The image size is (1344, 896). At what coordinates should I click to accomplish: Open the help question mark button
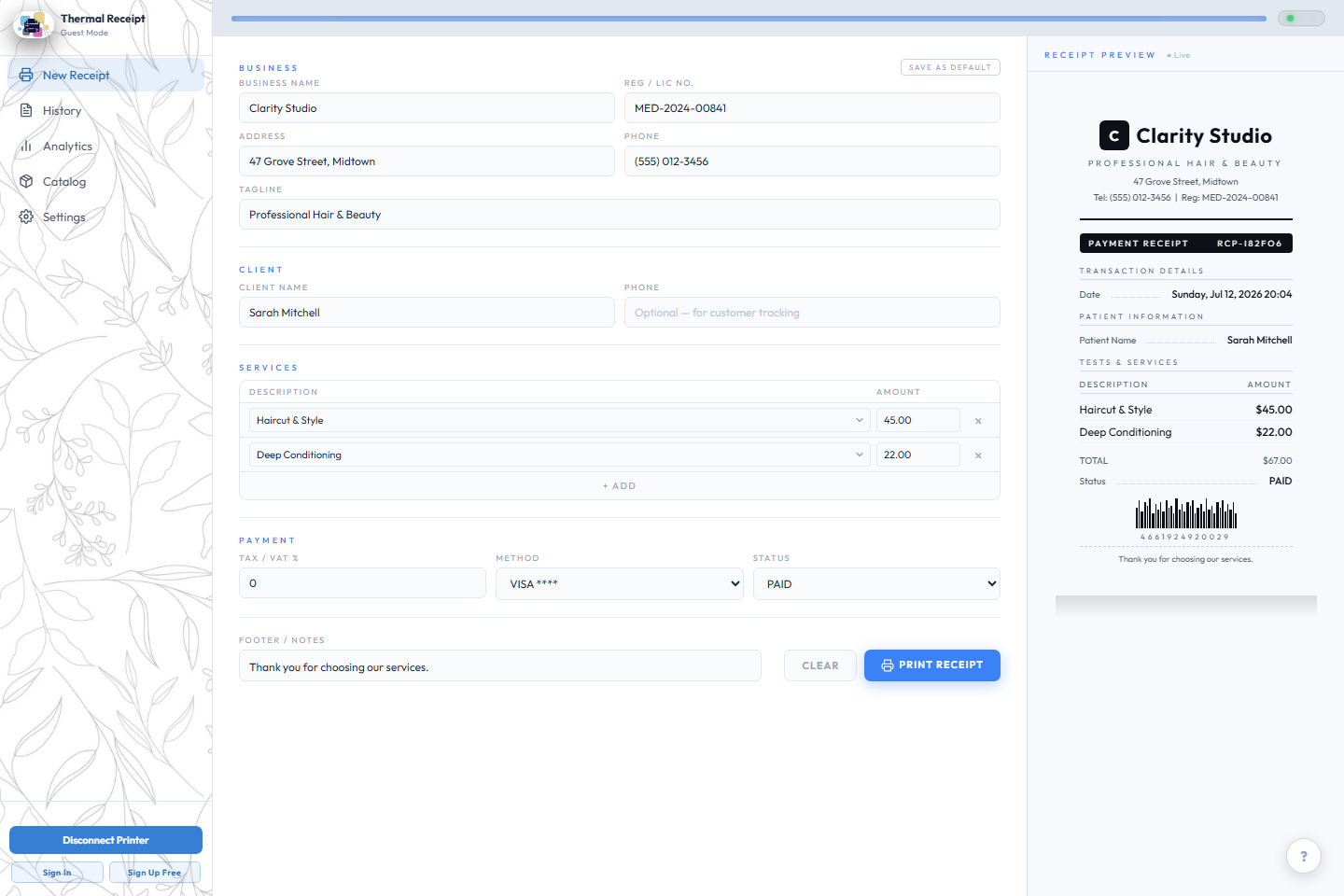(1304, 856)
